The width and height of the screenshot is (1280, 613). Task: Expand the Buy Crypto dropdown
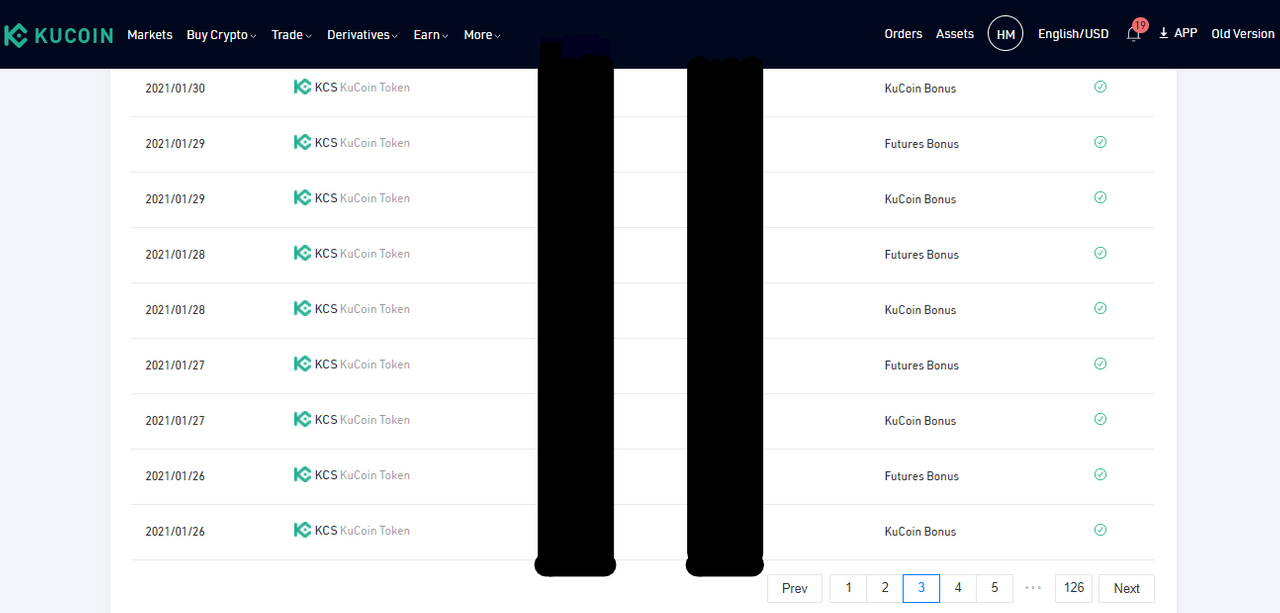221,34
